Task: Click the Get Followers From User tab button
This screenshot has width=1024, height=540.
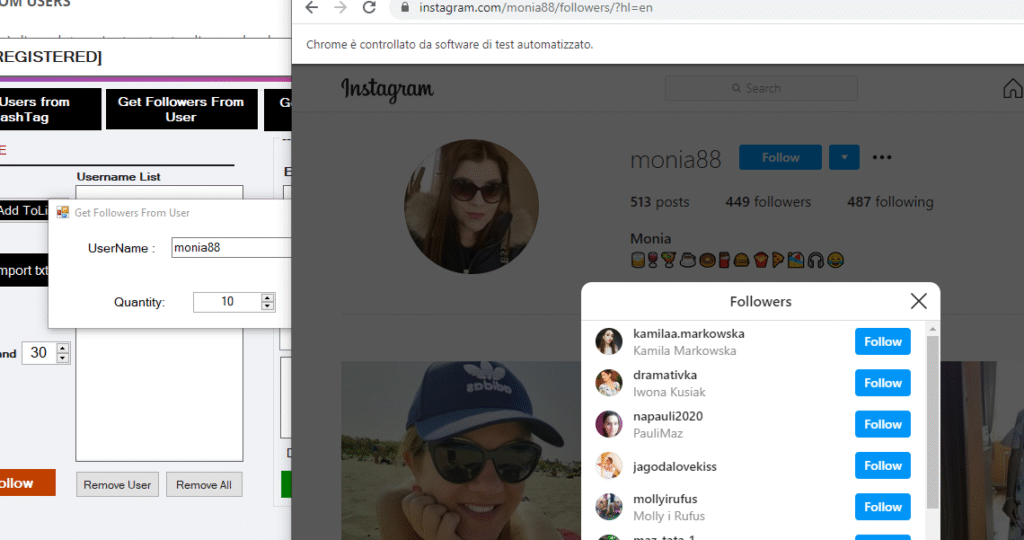Action: point(180,109)
